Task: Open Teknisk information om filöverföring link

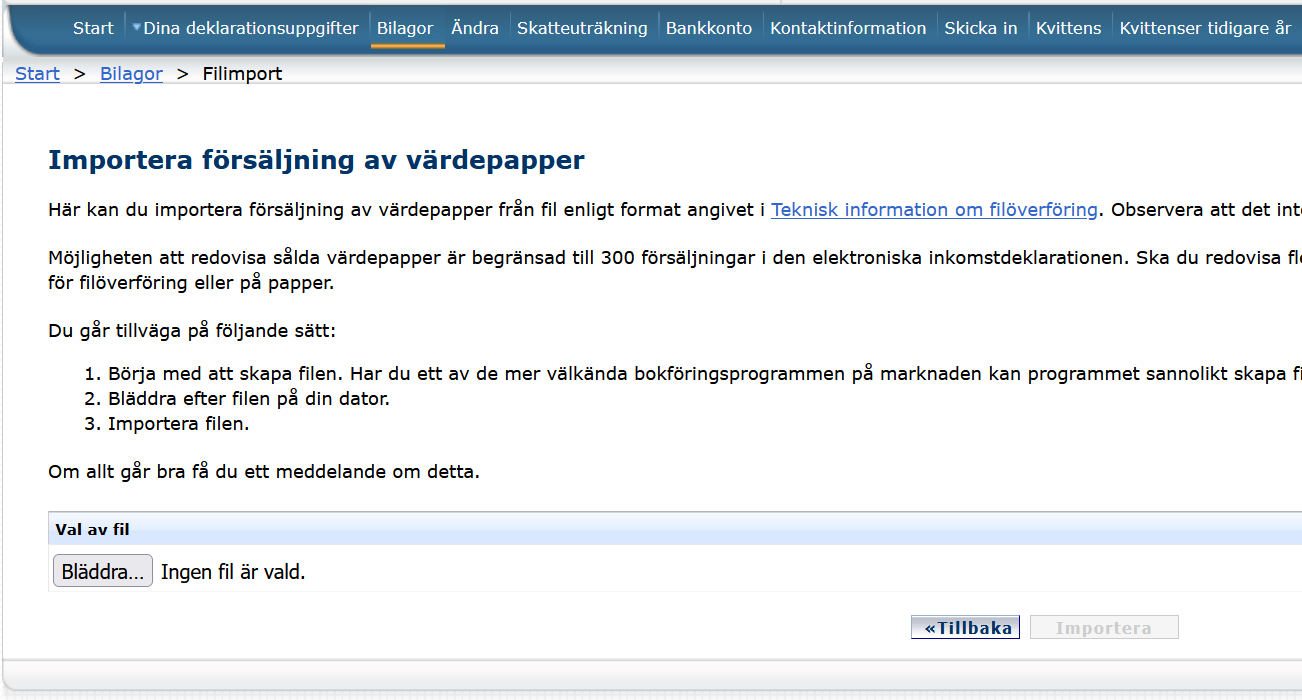Action: click(934, 209)
